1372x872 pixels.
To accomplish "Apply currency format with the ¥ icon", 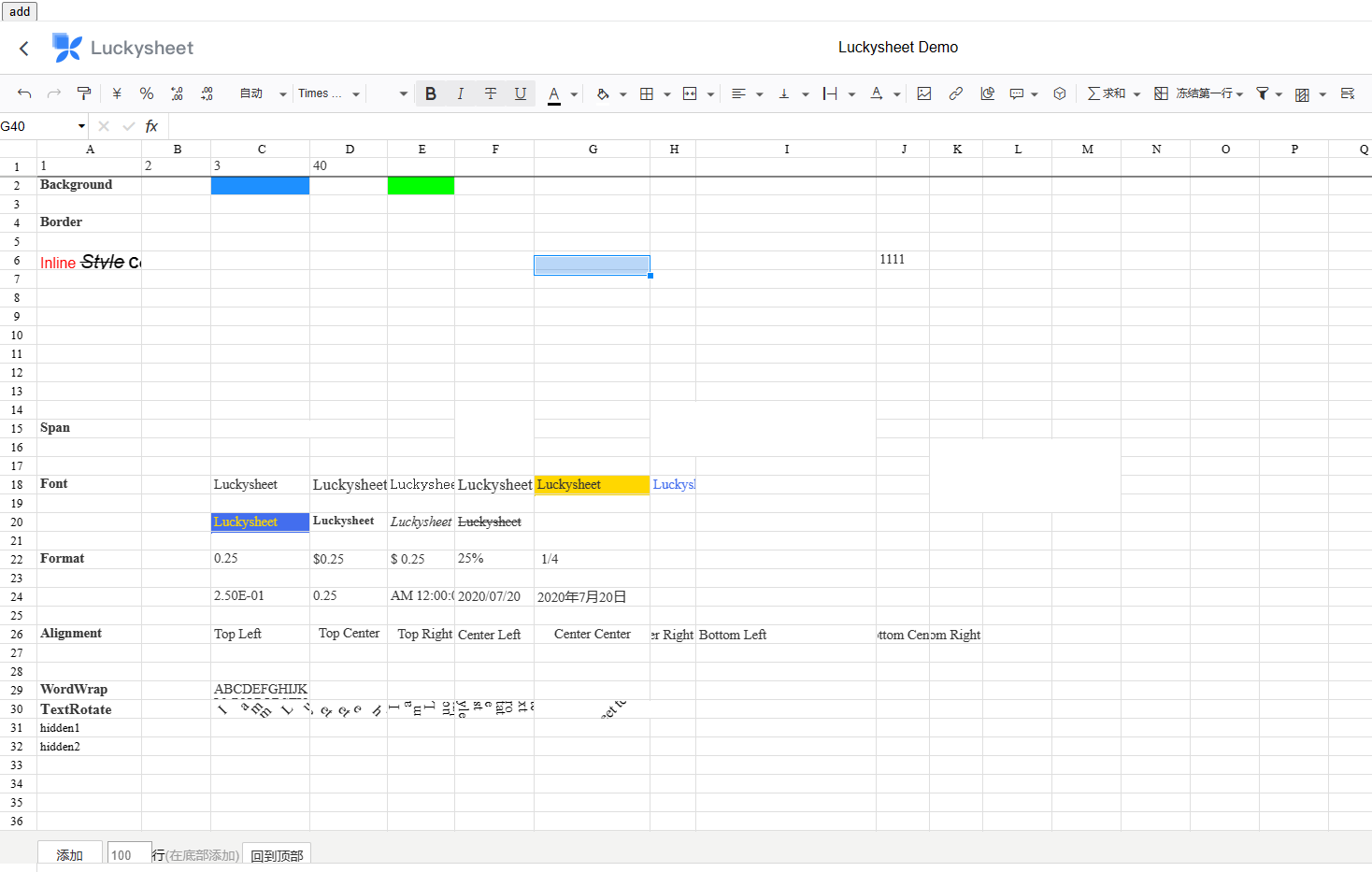I will 116,93.
